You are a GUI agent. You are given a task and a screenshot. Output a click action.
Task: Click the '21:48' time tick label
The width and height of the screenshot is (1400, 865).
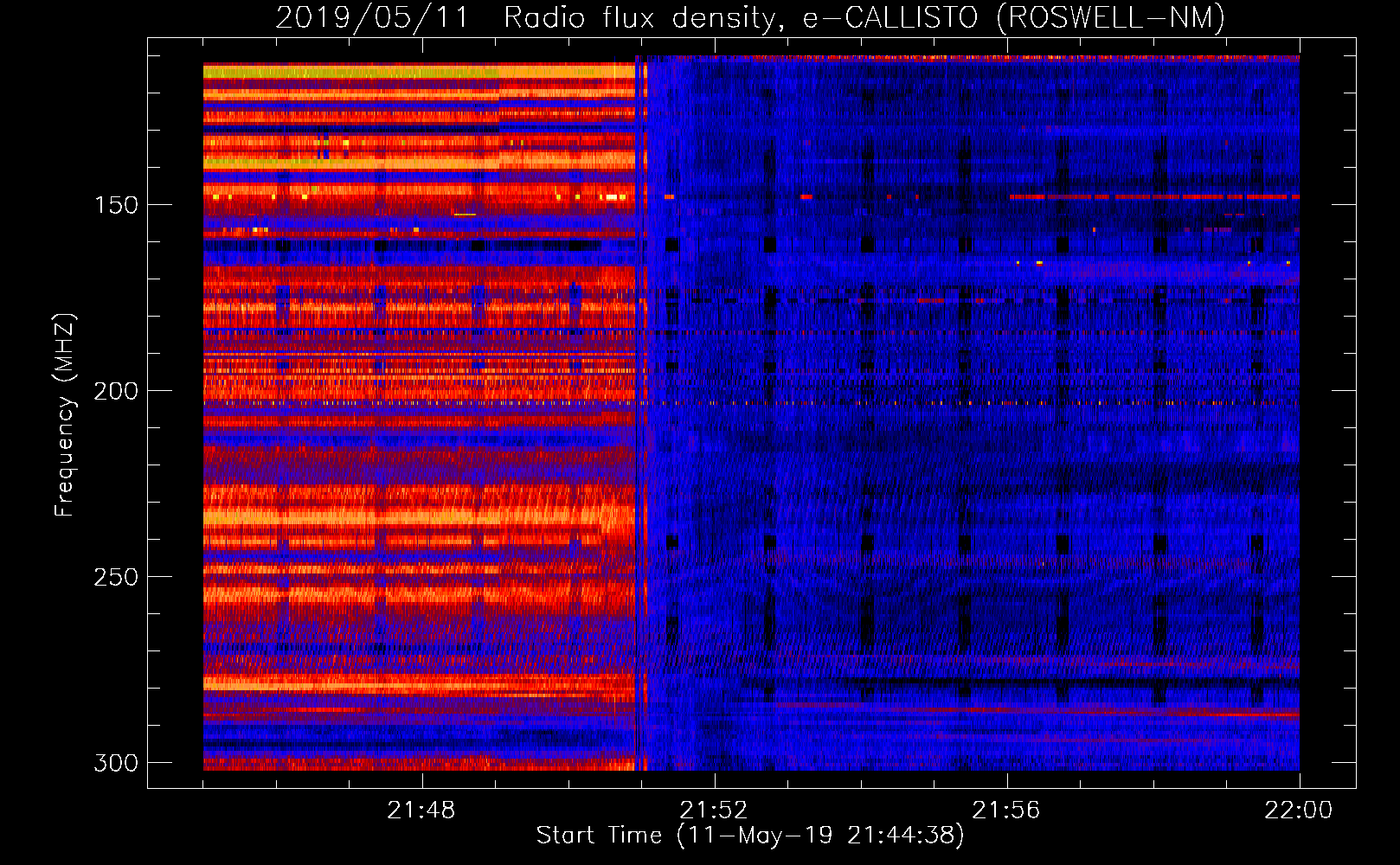click(x=421, y=810)
